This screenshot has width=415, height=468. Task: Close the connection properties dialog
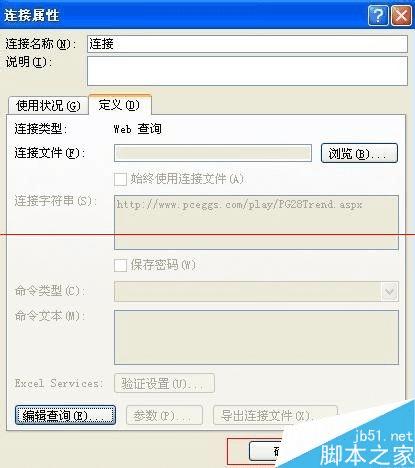tap(401, 16)
